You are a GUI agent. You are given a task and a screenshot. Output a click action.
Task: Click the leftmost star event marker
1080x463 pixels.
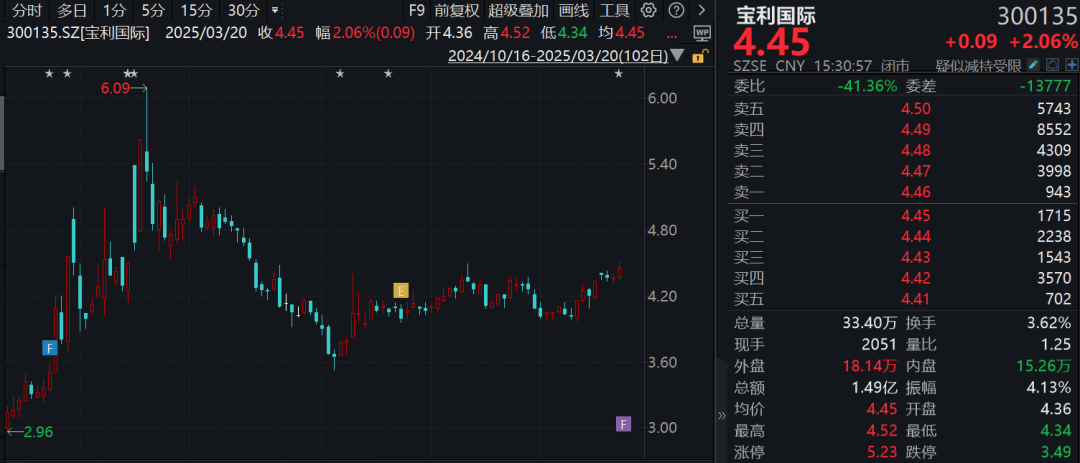[49, 74]
